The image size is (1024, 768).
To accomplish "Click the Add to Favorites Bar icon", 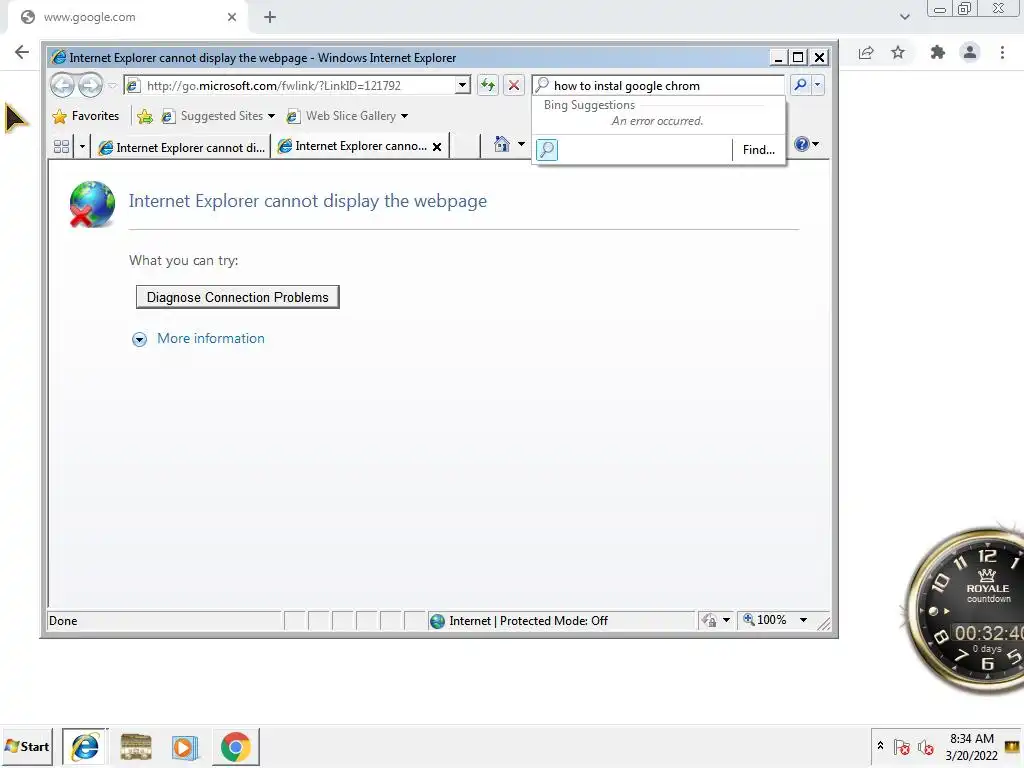I will coord(145,116).
